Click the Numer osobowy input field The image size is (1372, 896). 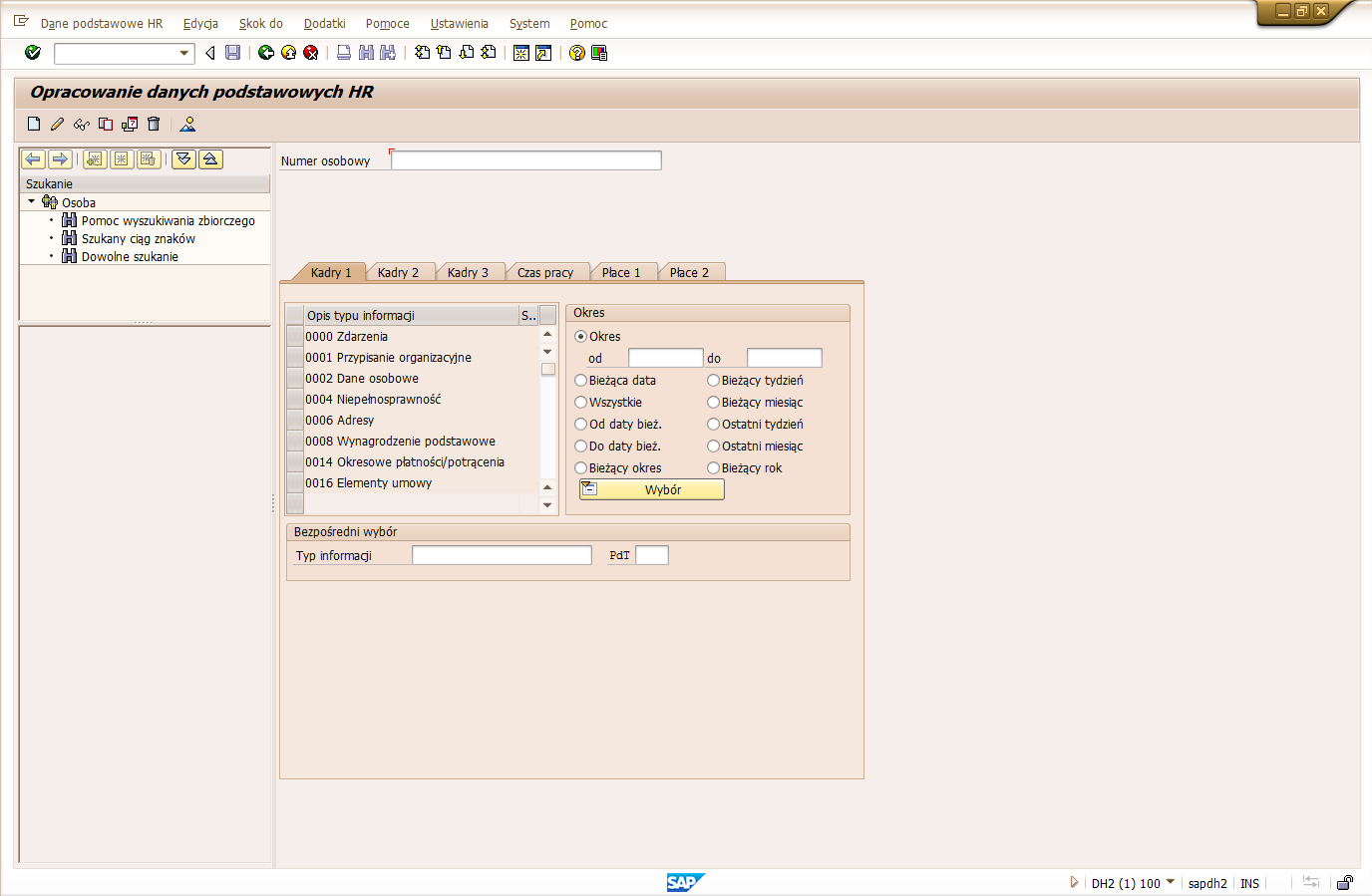click(526, 160)
